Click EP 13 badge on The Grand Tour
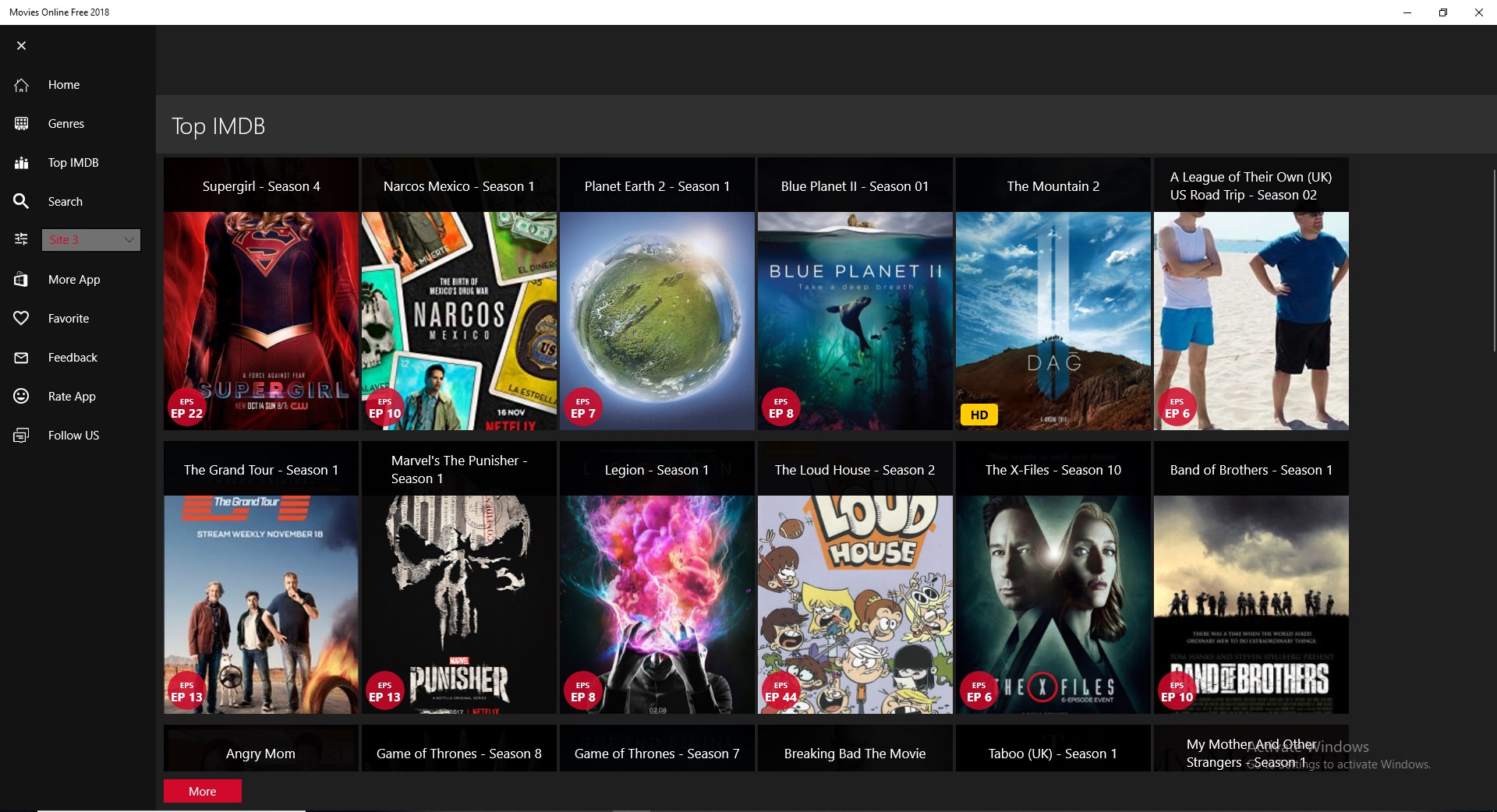The image size is (1497, 812). pos(187,691)
